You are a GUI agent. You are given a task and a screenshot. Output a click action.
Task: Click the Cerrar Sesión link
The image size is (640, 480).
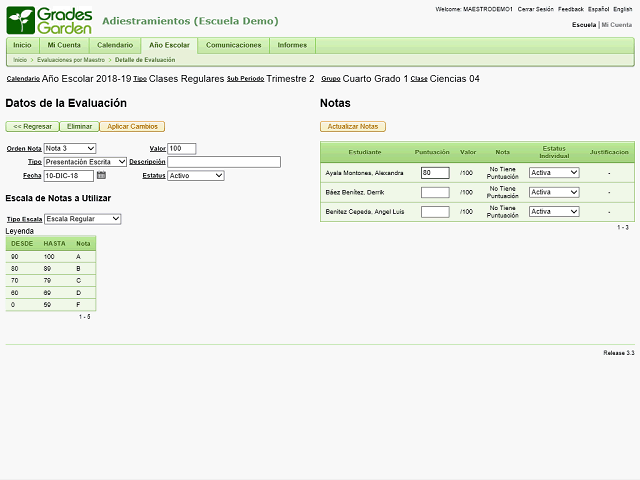pos(537,9)
